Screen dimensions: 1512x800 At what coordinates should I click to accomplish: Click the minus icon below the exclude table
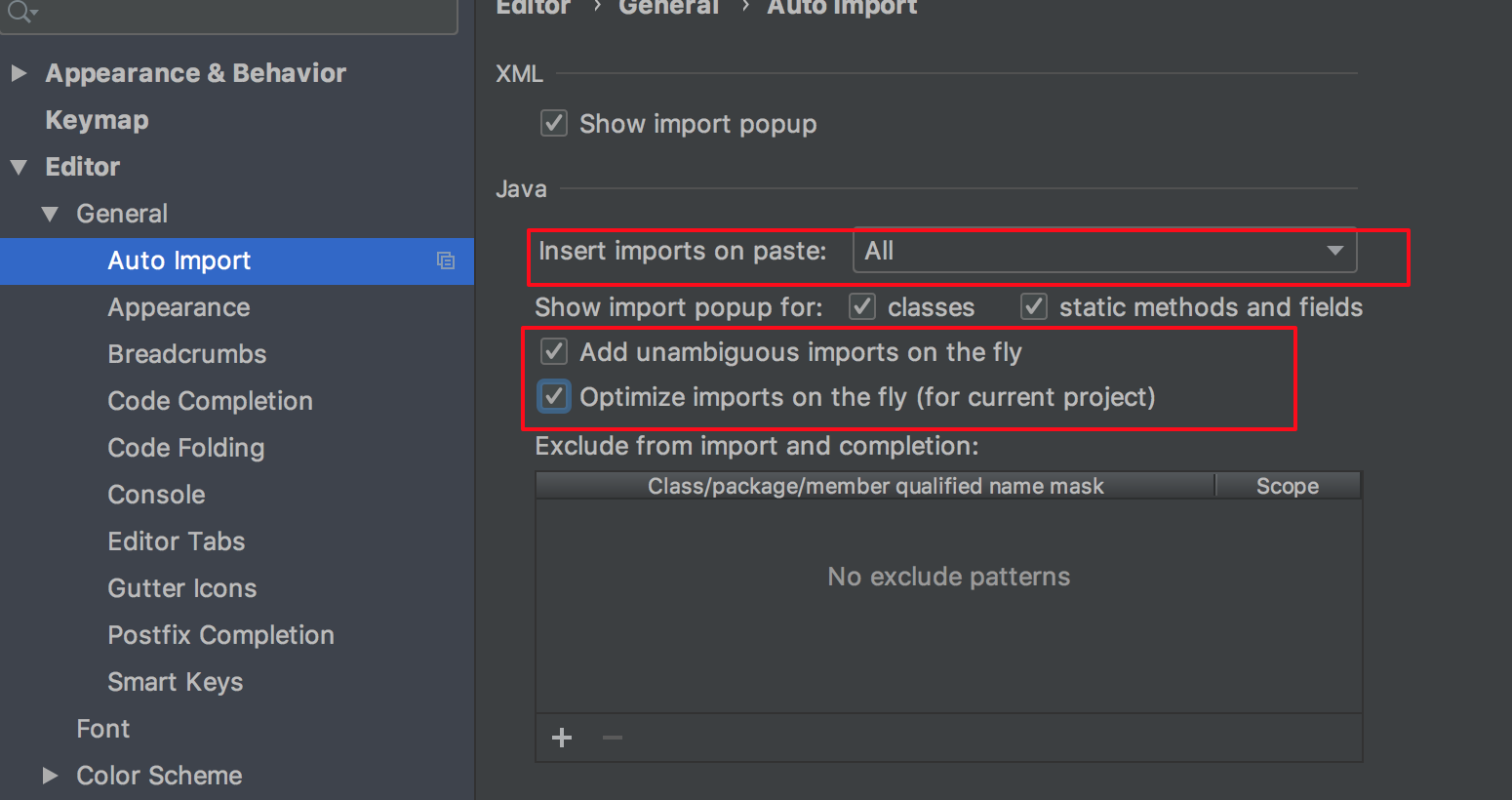pyautogui.click(x=612, y=739)
